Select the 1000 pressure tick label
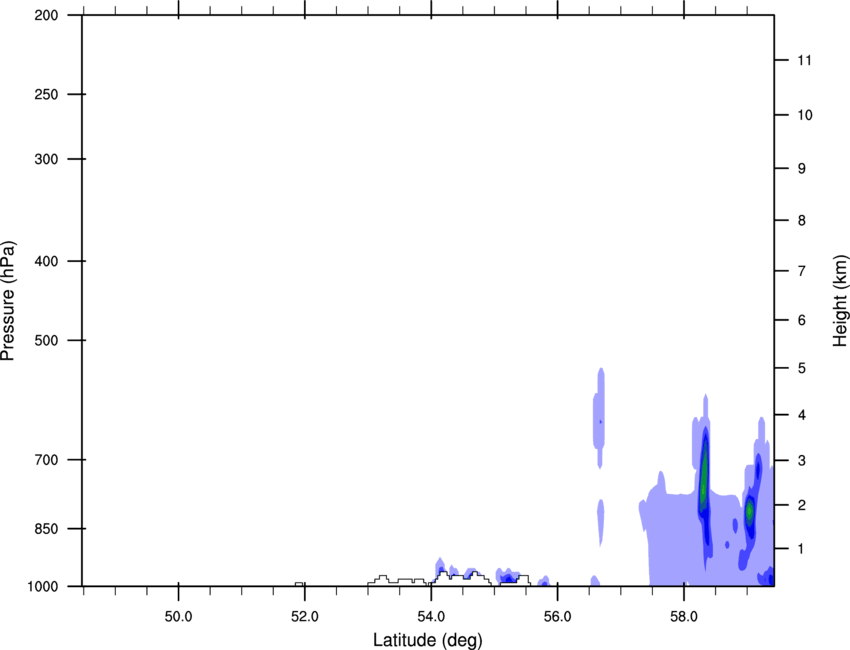 tap(42, 586)
